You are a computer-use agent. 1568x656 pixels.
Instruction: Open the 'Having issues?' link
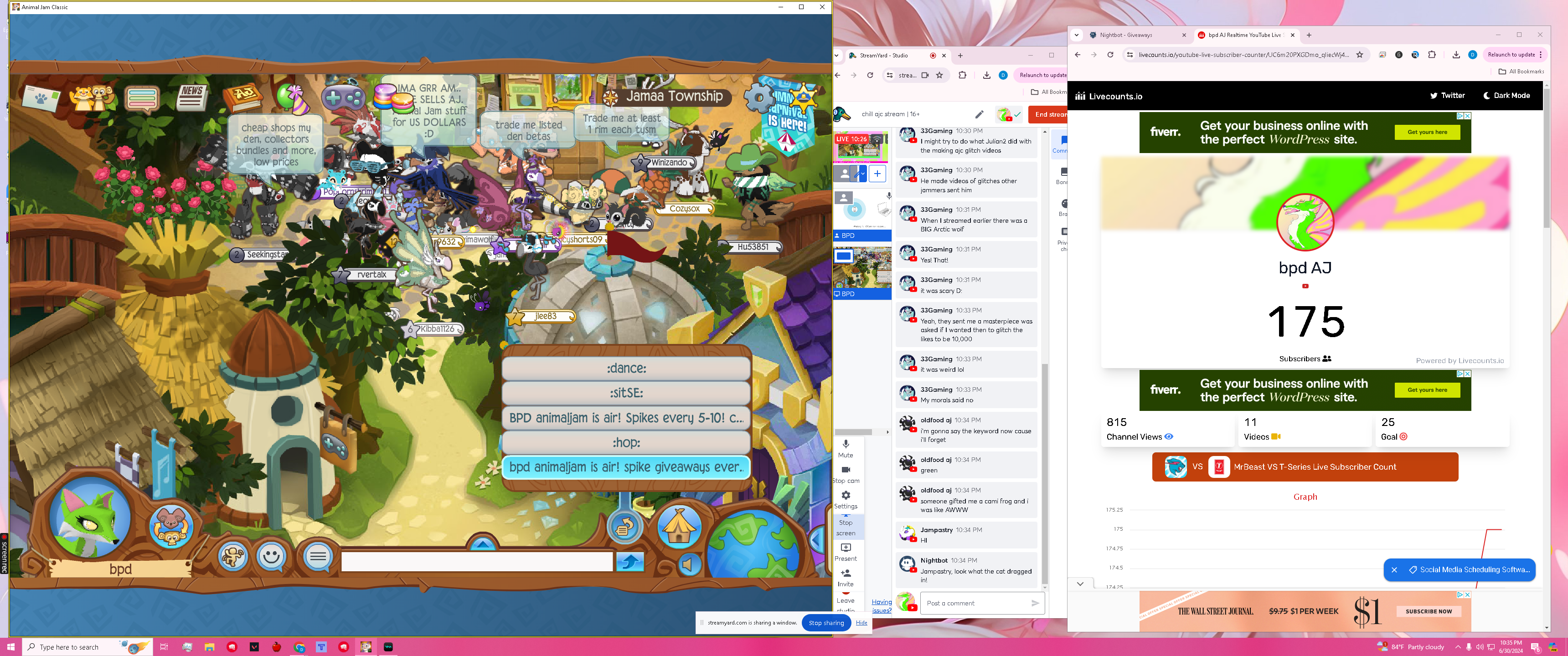[882, 606]
